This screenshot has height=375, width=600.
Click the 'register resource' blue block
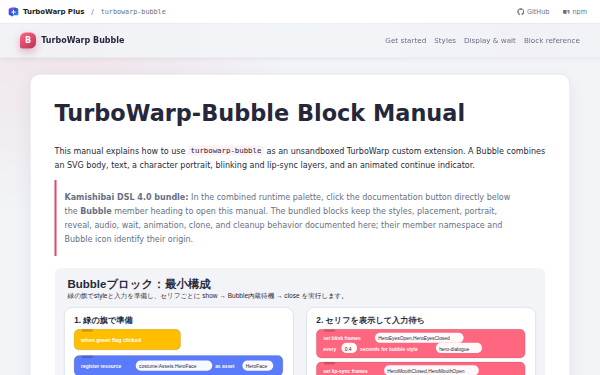pos(178,365)
